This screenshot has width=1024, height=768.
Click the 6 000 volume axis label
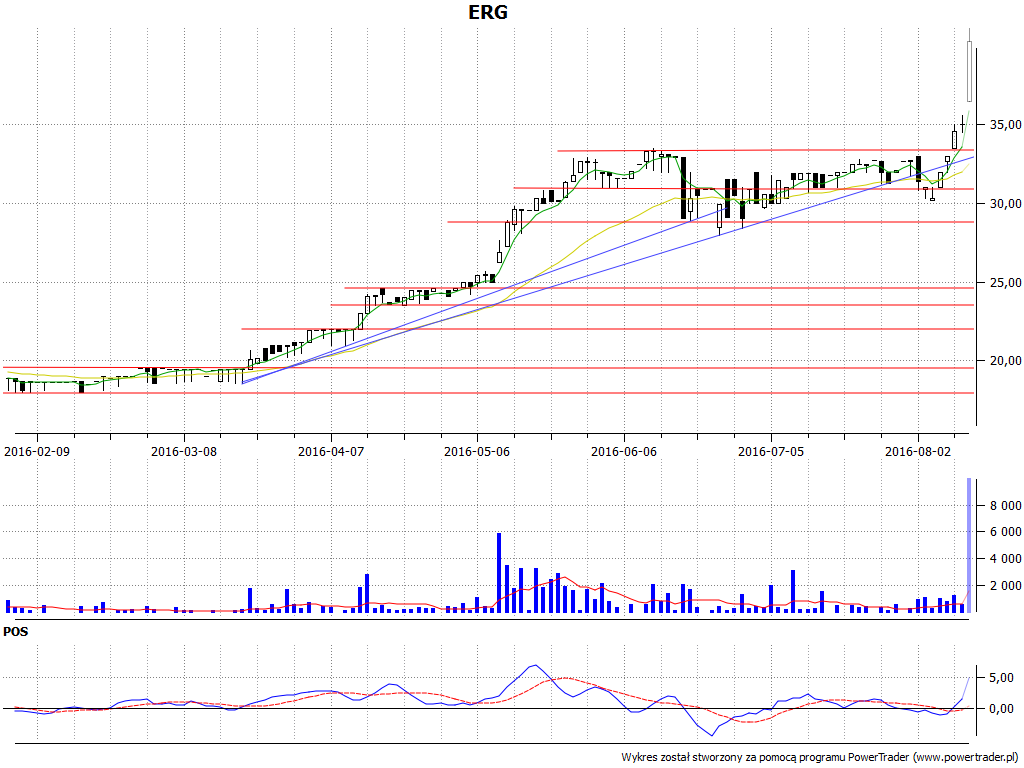click(x=1006, y=532)
